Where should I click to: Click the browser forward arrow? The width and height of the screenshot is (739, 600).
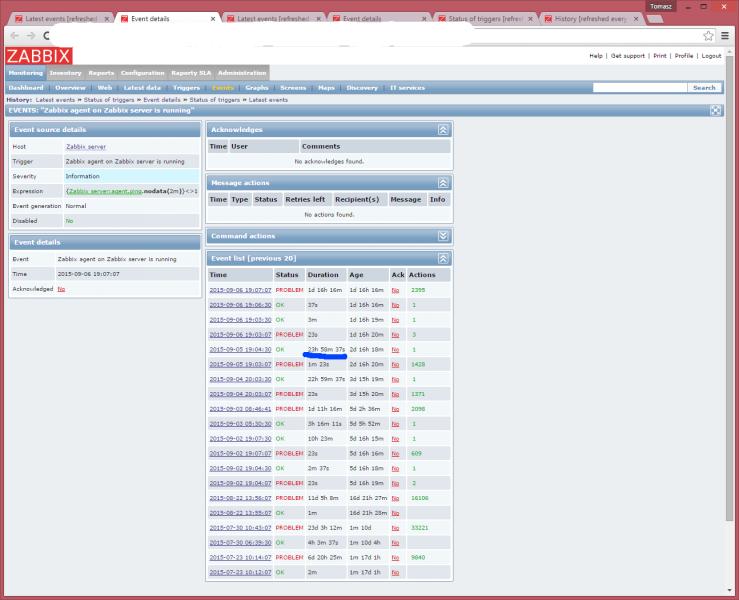point(31,36)
